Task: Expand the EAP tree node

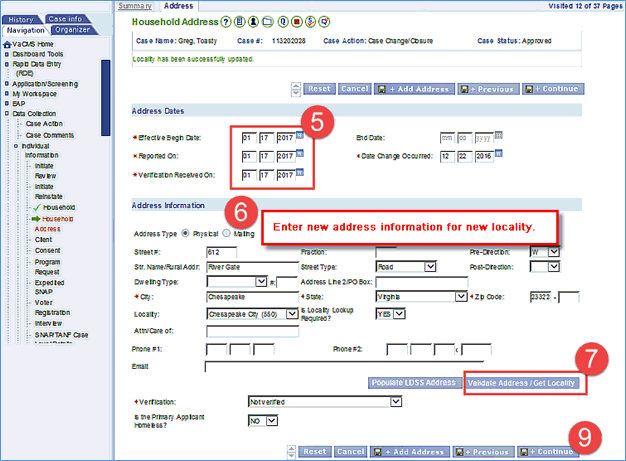Action: coord(6,104)
